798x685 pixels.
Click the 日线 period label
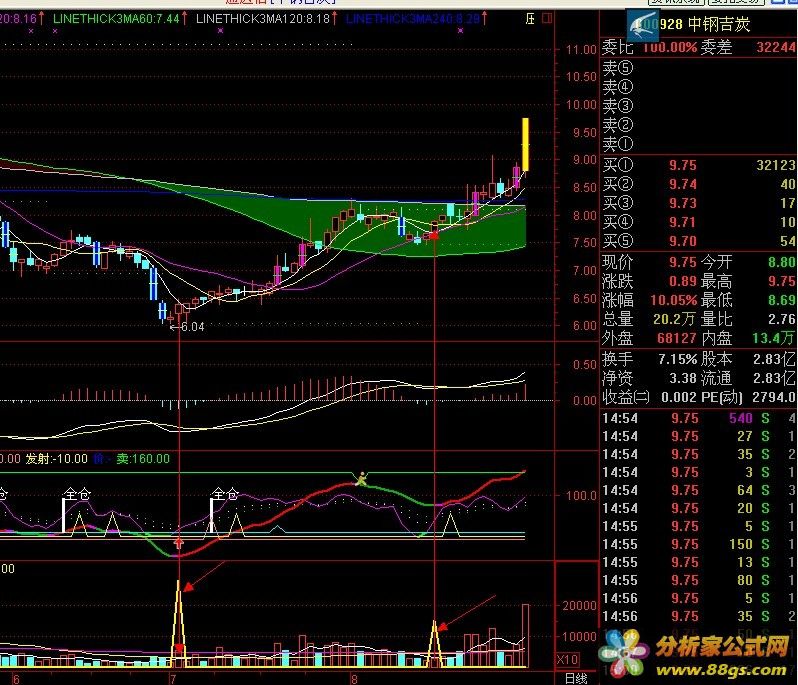(x=576, y=678)
